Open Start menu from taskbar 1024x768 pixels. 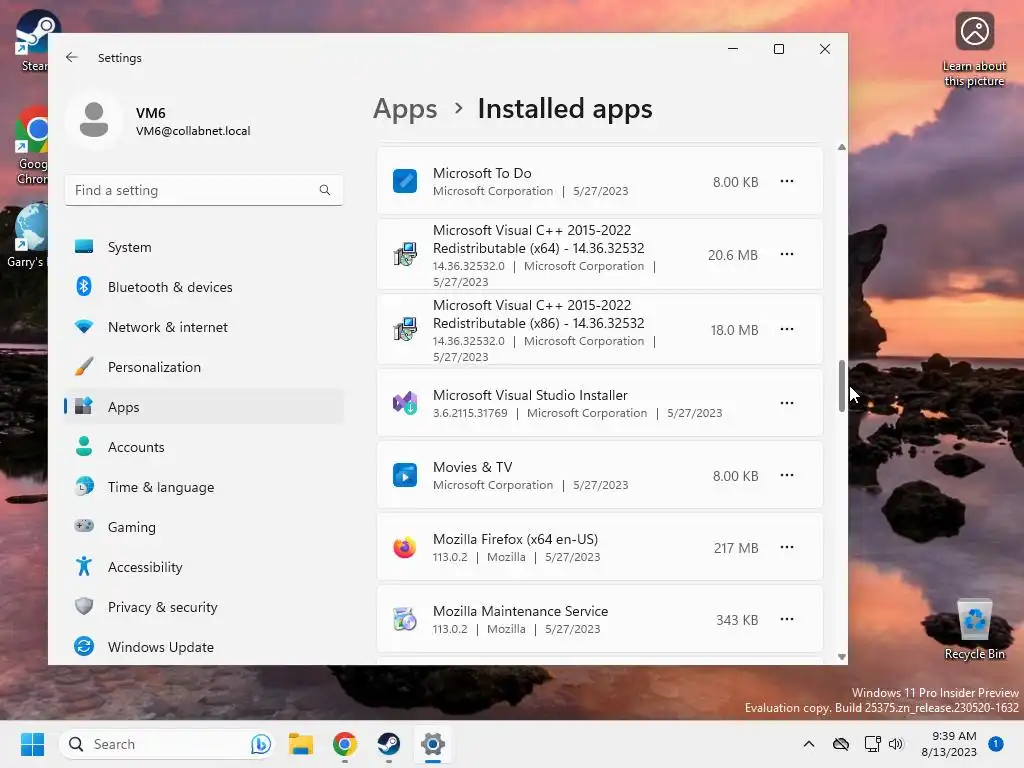32,744
